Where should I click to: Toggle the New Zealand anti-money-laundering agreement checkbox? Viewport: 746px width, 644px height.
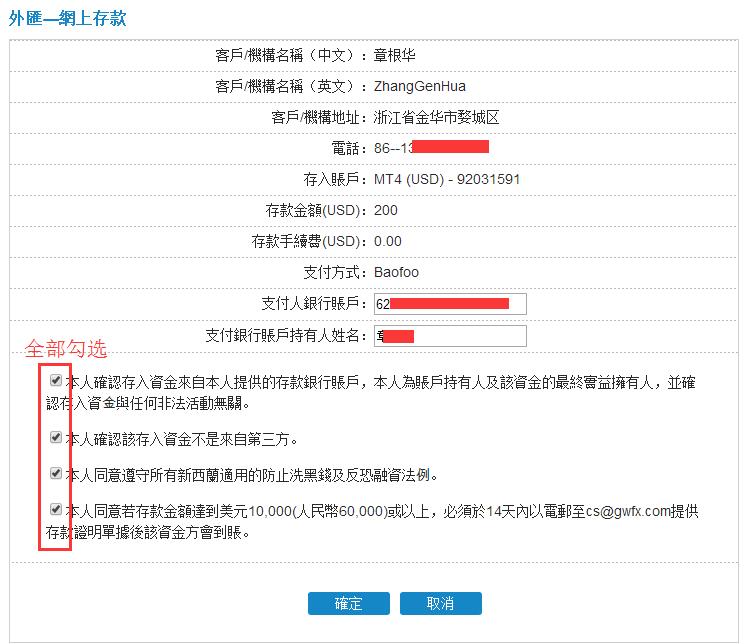click(x=56, y=473)
